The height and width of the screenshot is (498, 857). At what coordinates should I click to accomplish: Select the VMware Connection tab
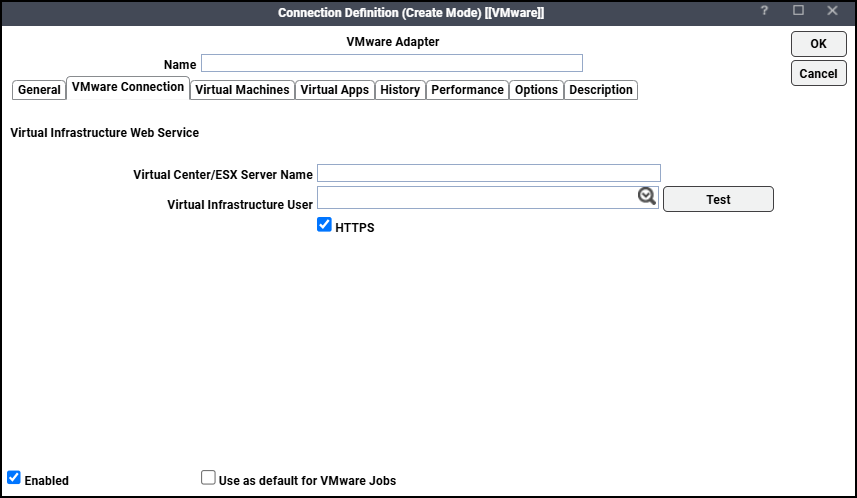(x=128, y=88)
